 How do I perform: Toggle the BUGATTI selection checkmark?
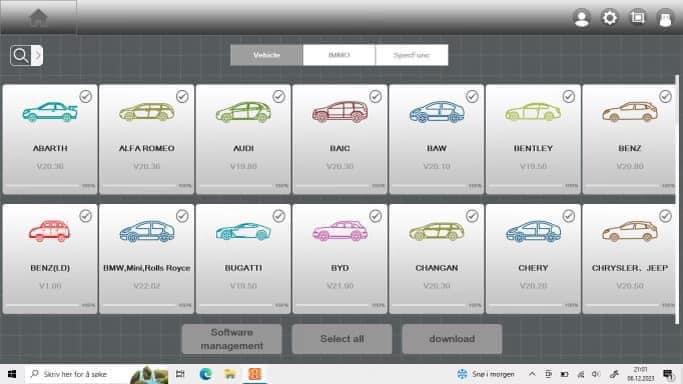(279, 216)
